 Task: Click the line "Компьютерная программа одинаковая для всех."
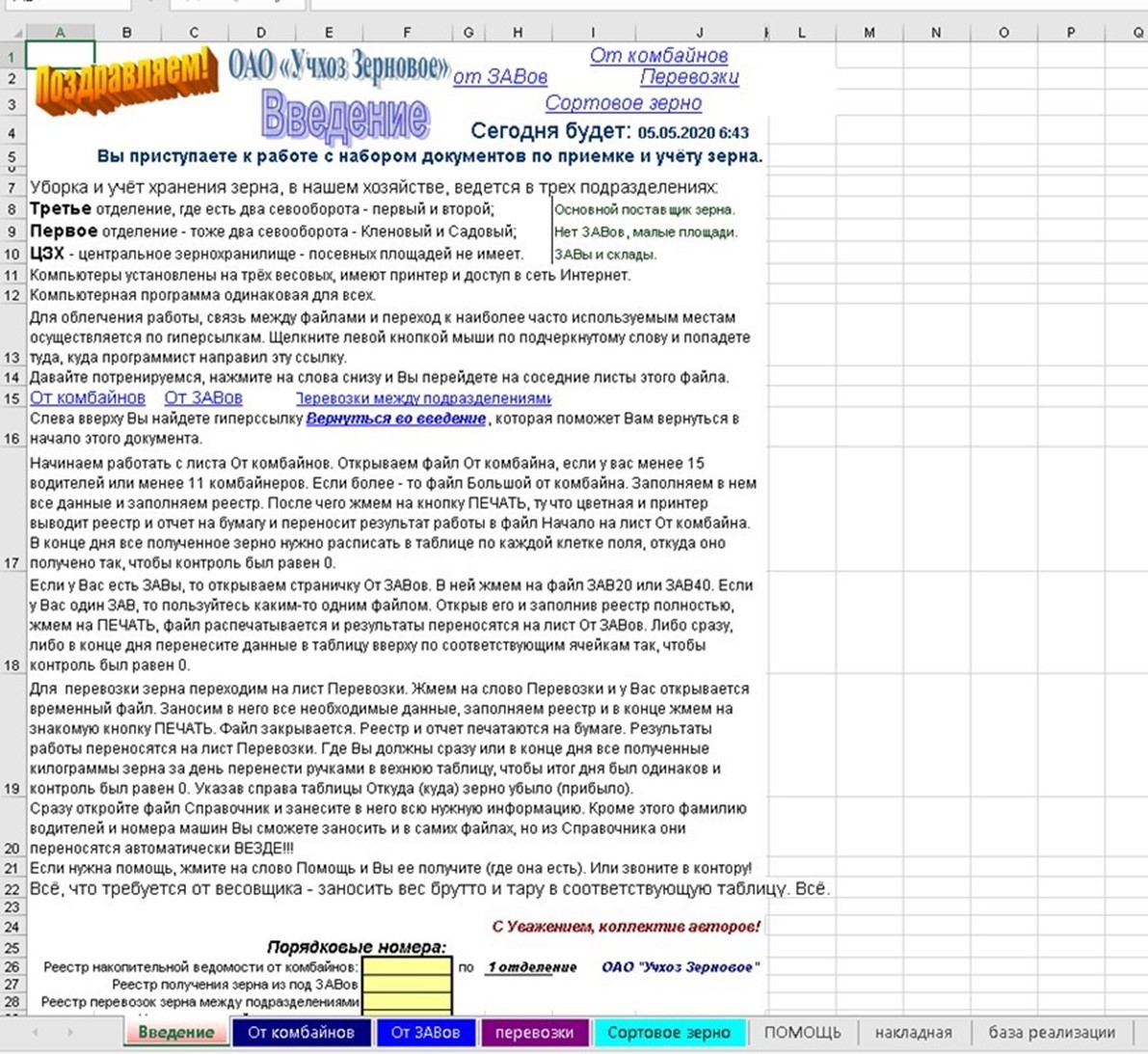202,296
